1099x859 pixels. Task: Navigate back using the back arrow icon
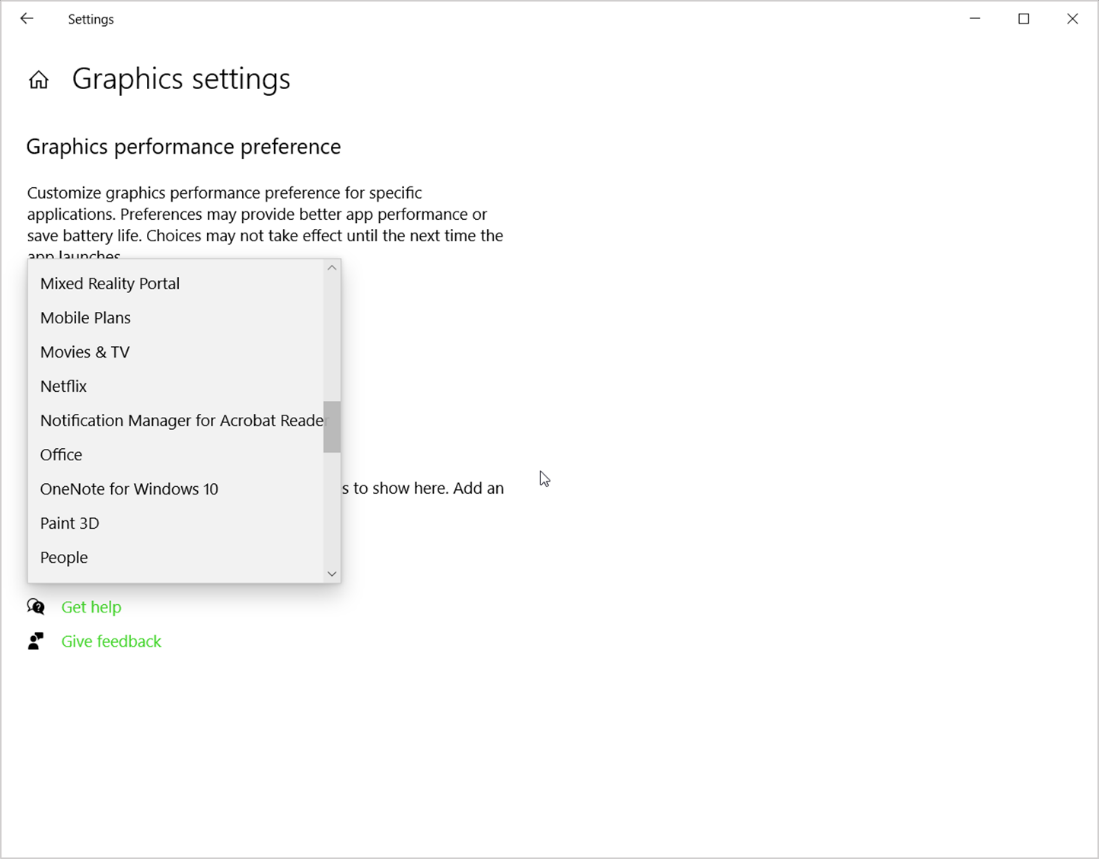click(27, 18)
